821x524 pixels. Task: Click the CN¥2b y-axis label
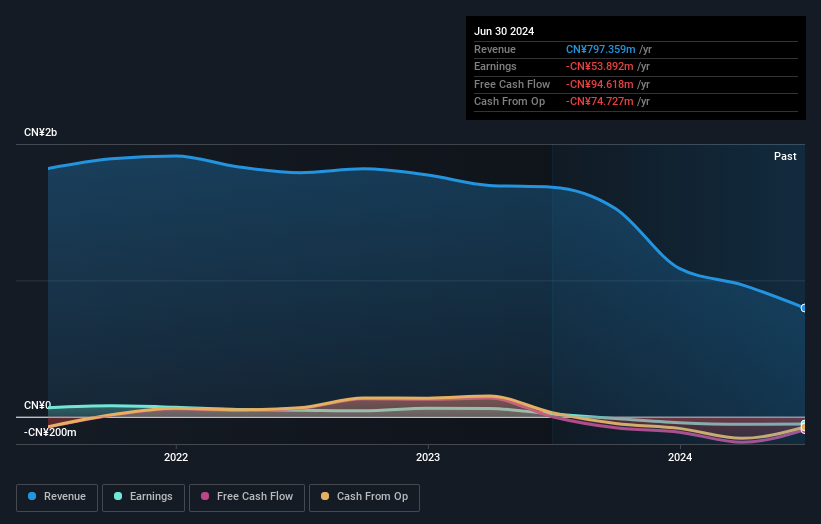point(40,132)
